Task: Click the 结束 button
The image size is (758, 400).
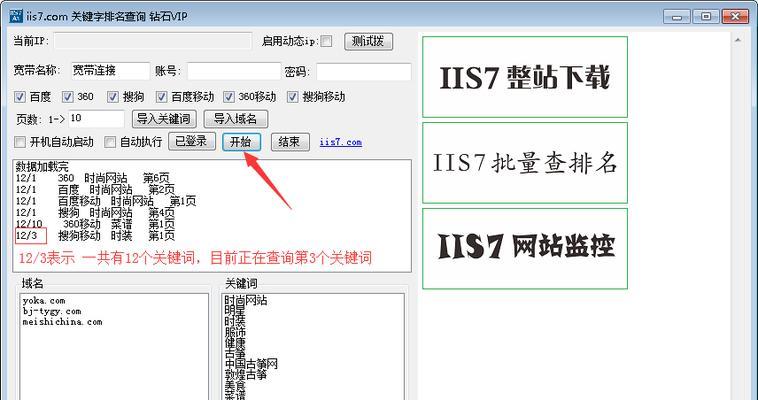Action: tap(290, 142)
